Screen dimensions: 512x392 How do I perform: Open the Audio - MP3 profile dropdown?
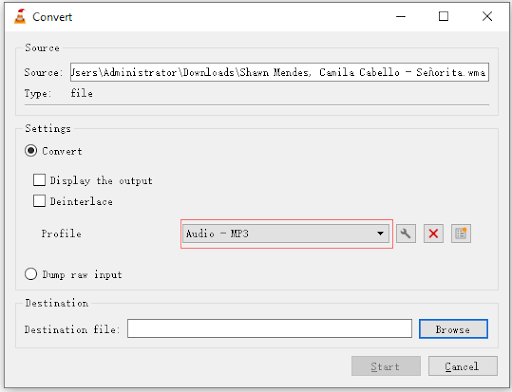tap(286, 233)
